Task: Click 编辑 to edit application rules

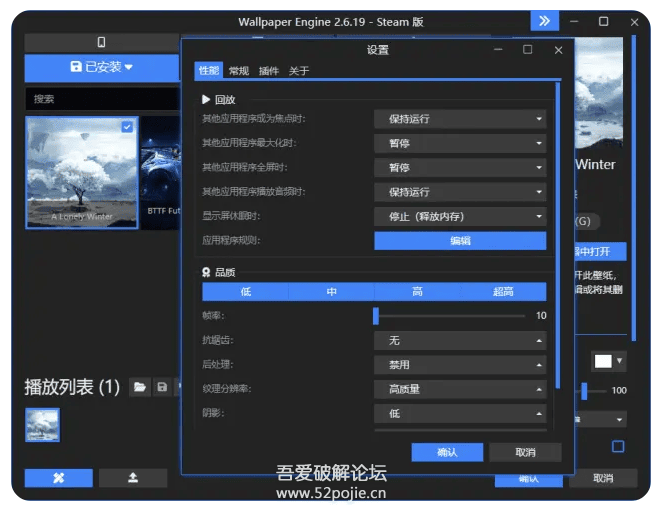Action: [x=460, y=241]
